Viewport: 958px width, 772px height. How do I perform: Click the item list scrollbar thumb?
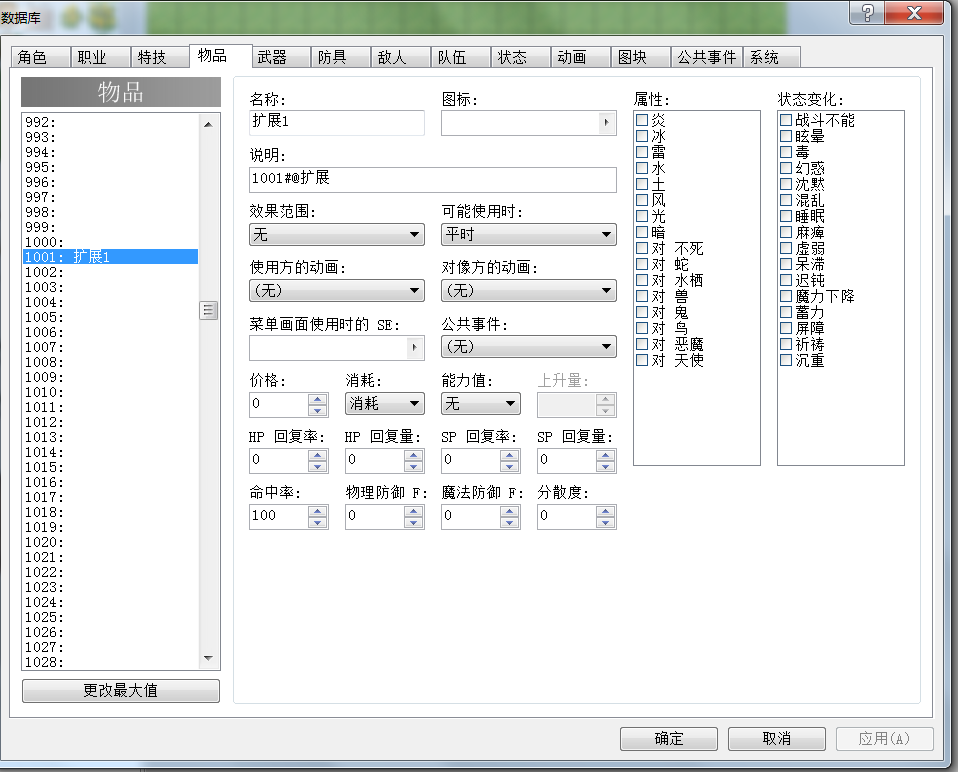click(208, 310)
